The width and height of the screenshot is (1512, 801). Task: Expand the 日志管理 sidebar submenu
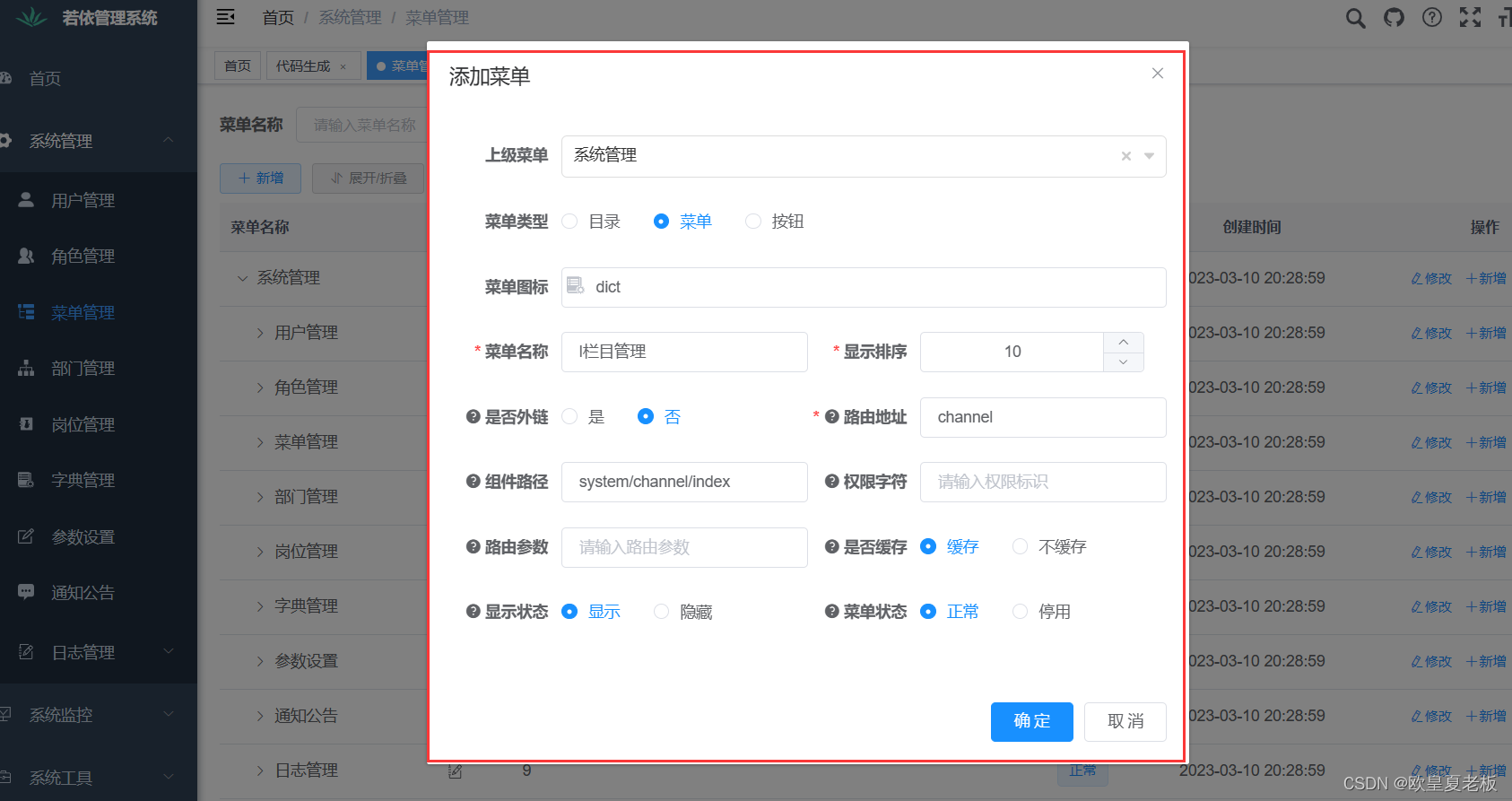click(169, 652)
